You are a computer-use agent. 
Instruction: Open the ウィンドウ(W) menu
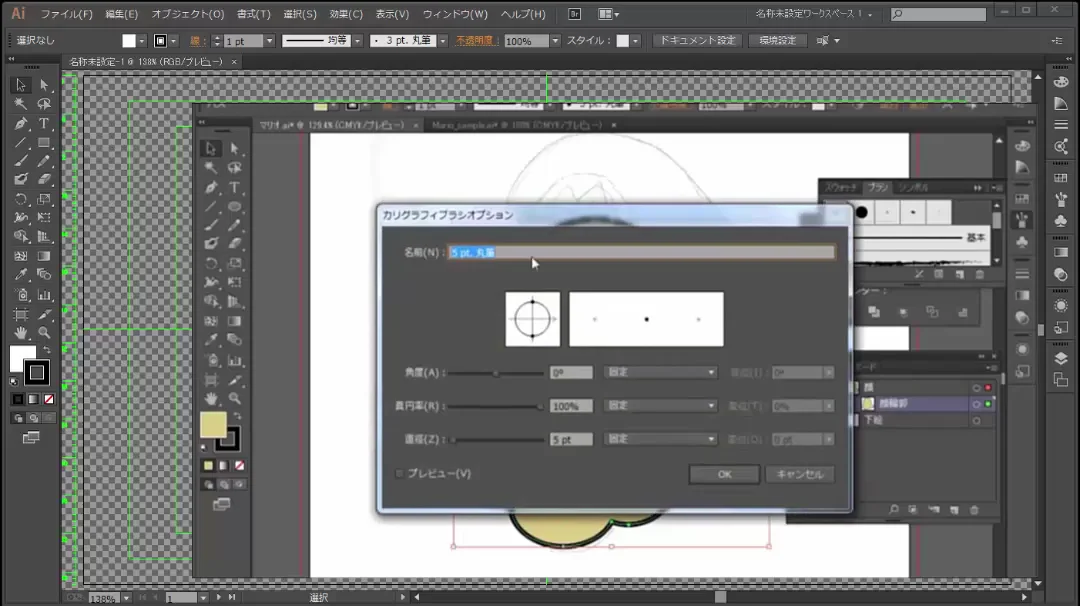pos(455,14)
